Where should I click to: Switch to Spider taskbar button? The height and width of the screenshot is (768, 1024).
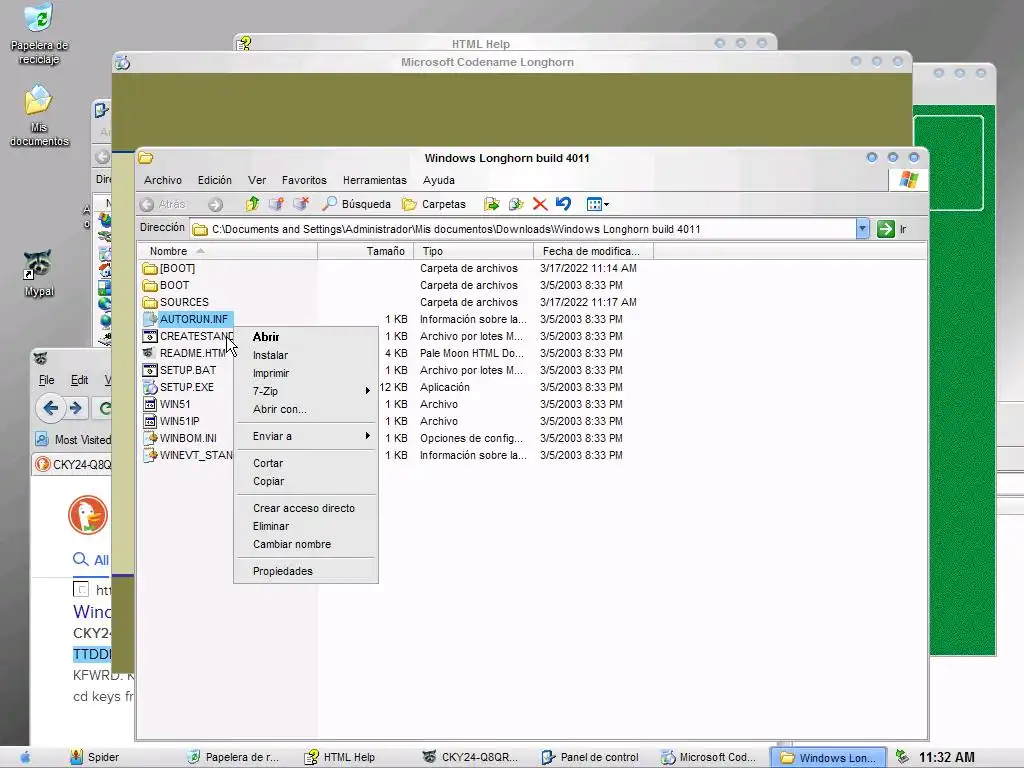pos(95,758)
